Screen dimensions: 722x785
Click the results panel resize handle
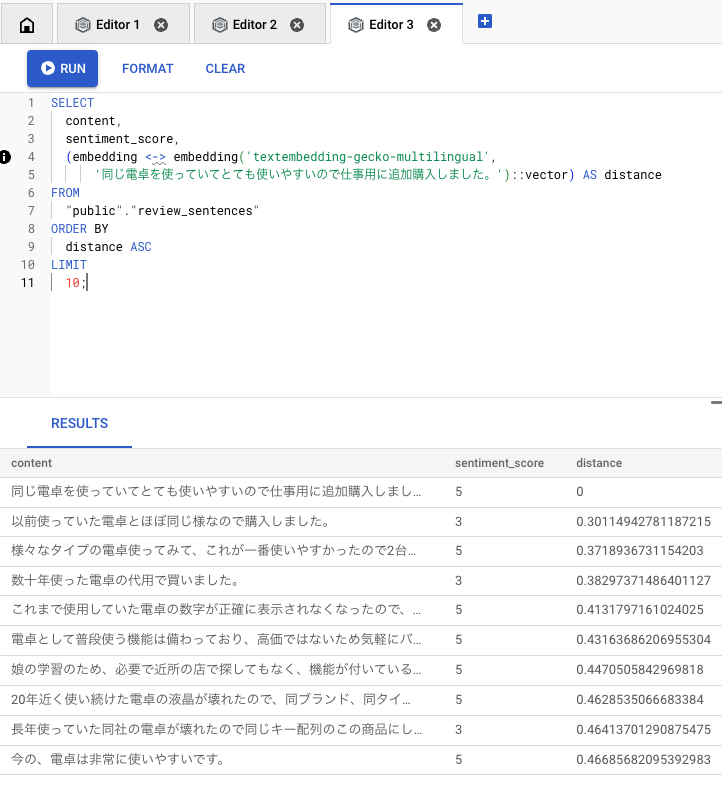716,402
